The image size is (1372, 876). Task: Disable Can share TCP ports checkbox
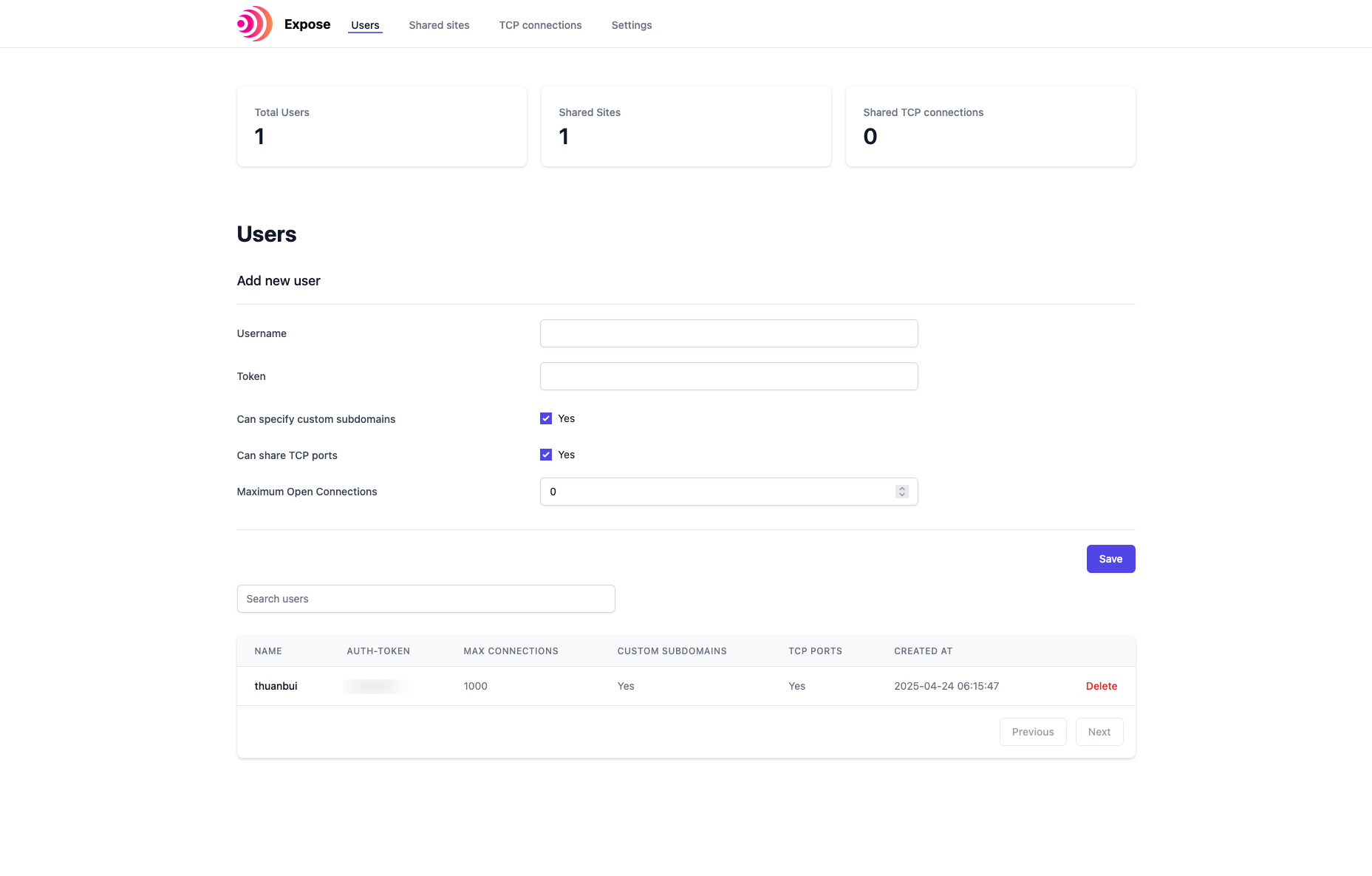point(546,455)
